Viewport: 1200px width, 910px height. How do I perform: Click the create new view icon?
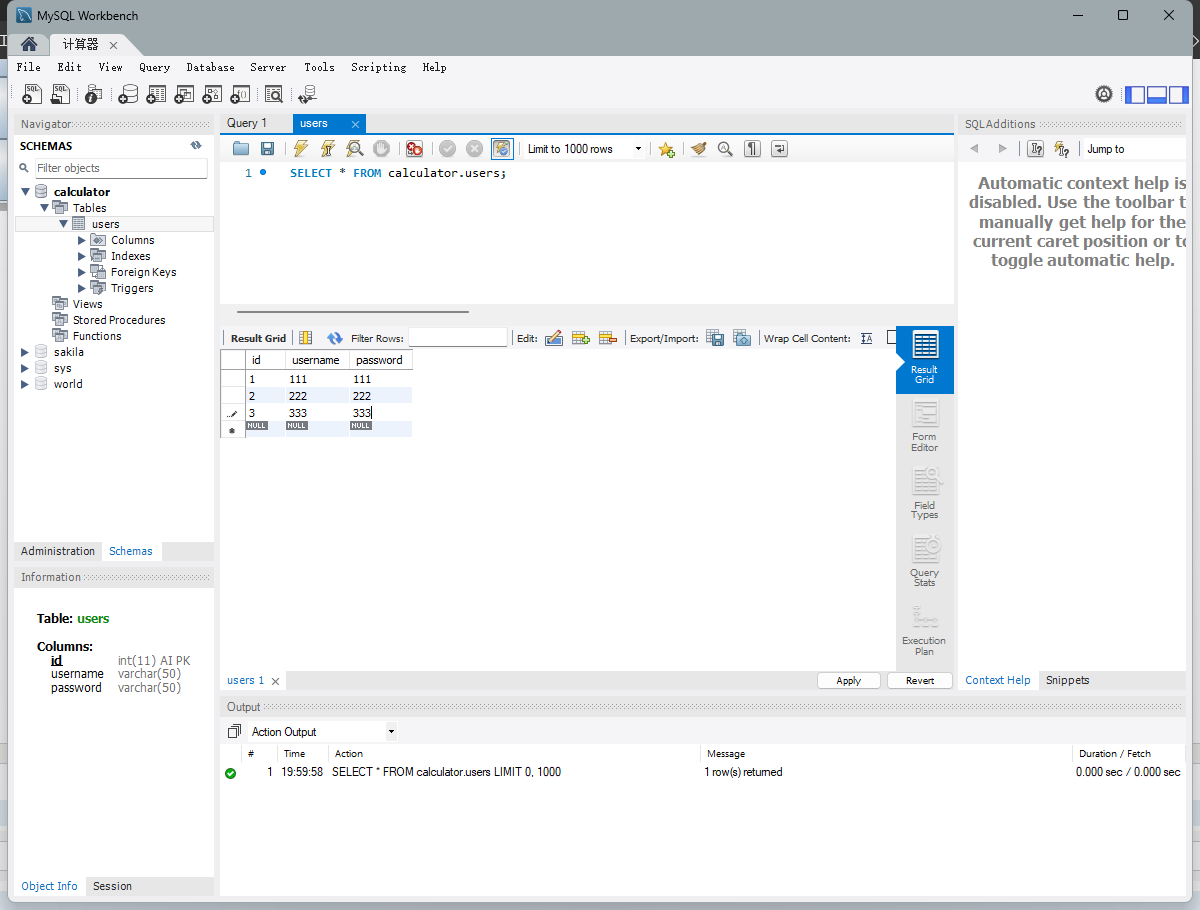point(184,94)
